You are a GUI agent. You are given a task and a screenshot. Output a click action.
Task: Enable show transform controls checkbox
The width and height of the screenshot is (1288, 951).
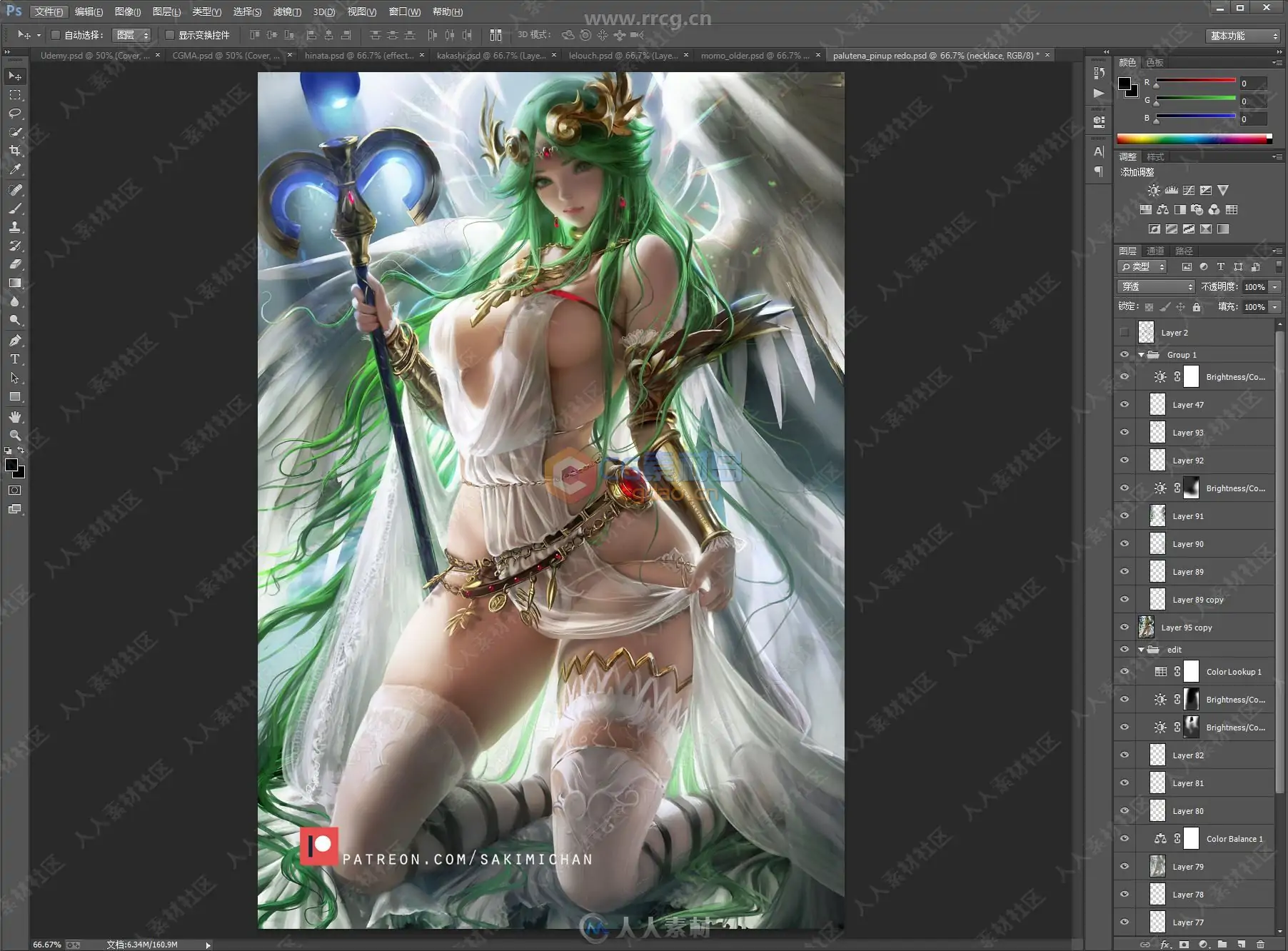tap(170, 35)
